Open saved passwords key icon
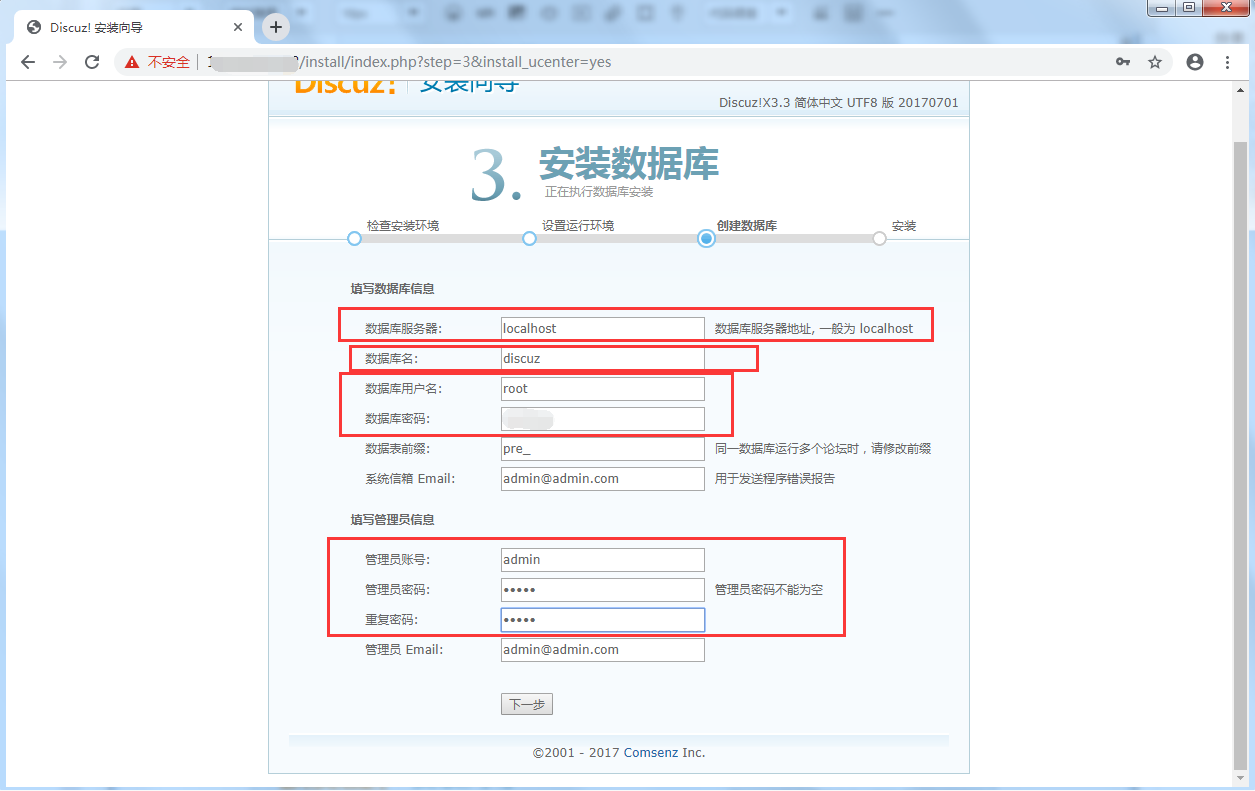This screenshot has height=791, width=1255. coord(1123,62)
